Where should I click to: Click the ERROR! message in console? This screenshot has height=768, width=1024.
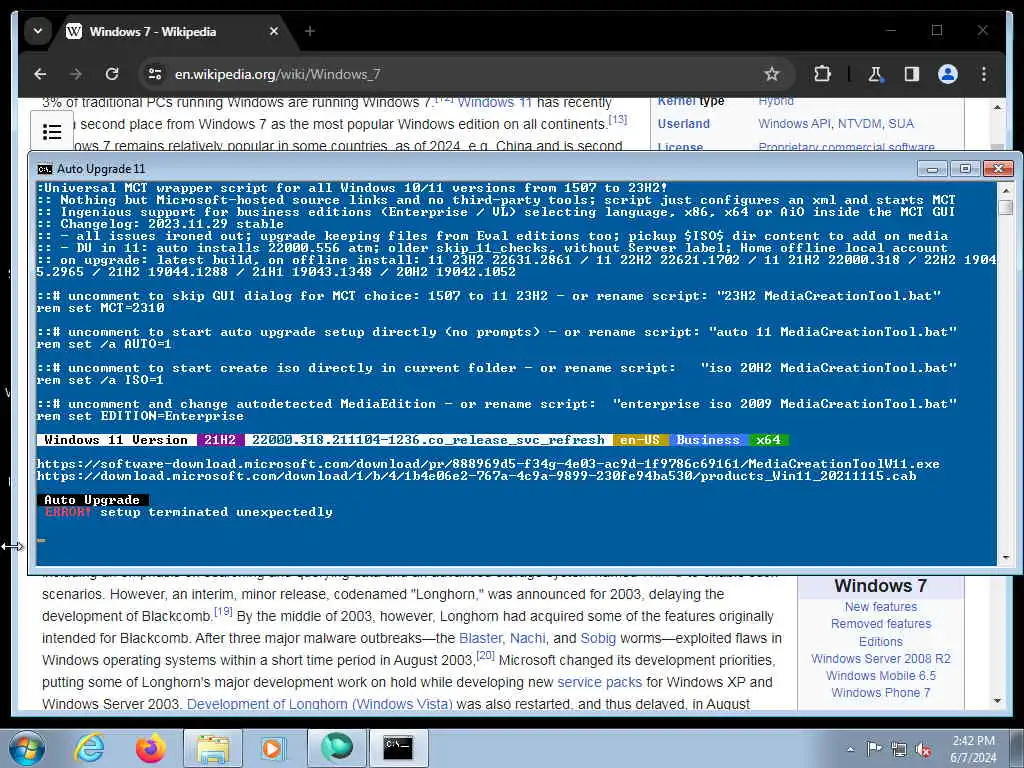[68, 511]
